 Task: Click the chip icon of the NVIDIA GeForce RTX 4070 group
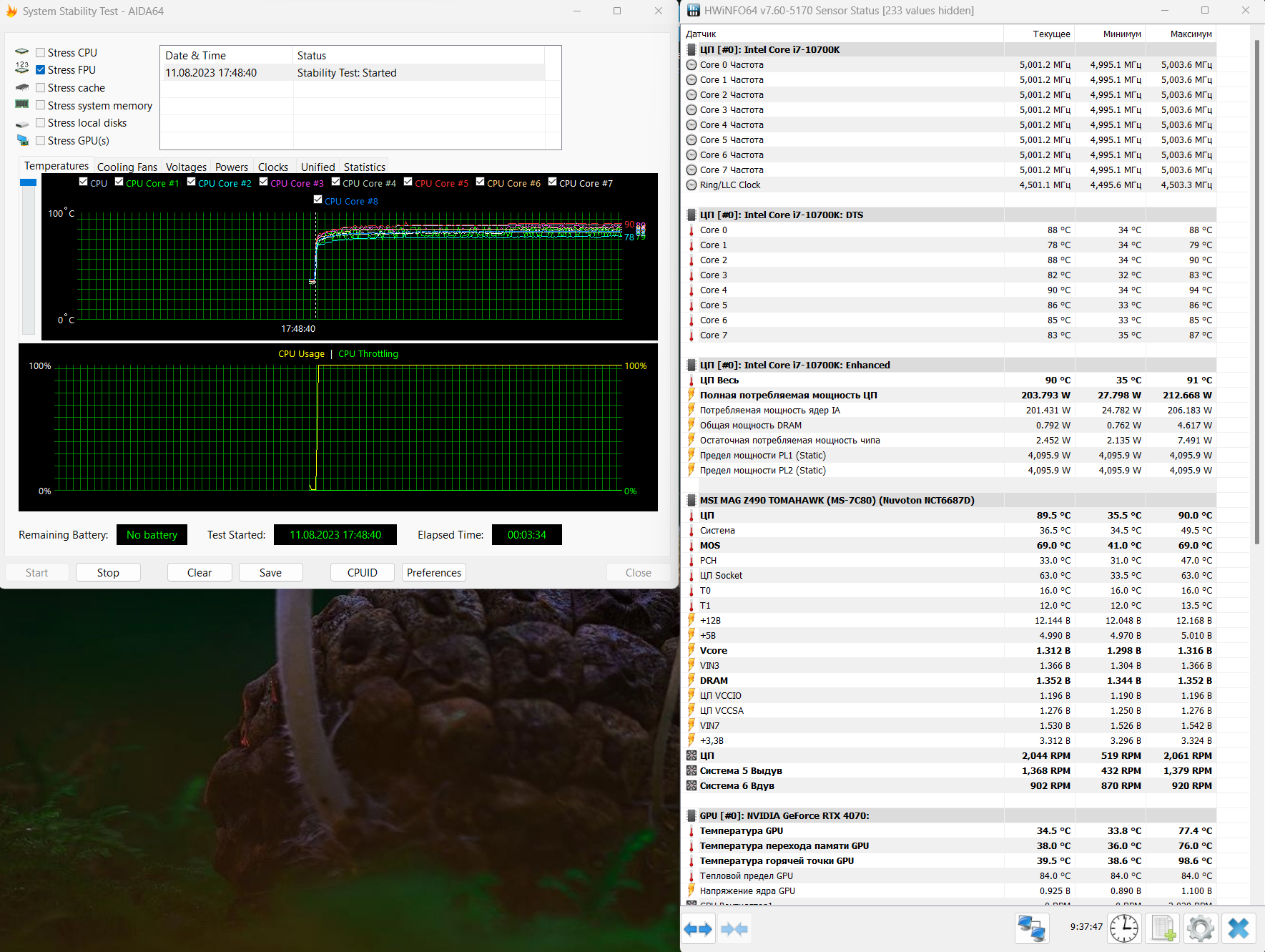tap(691, 815)
